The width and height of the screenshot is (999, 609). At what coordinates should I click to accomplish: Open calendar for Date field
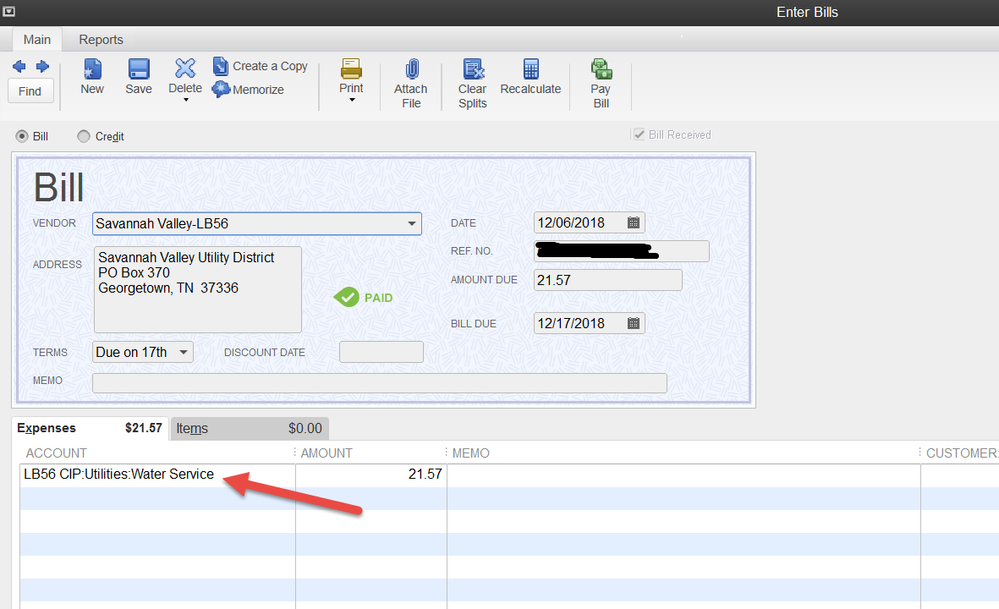coord(633,222)
